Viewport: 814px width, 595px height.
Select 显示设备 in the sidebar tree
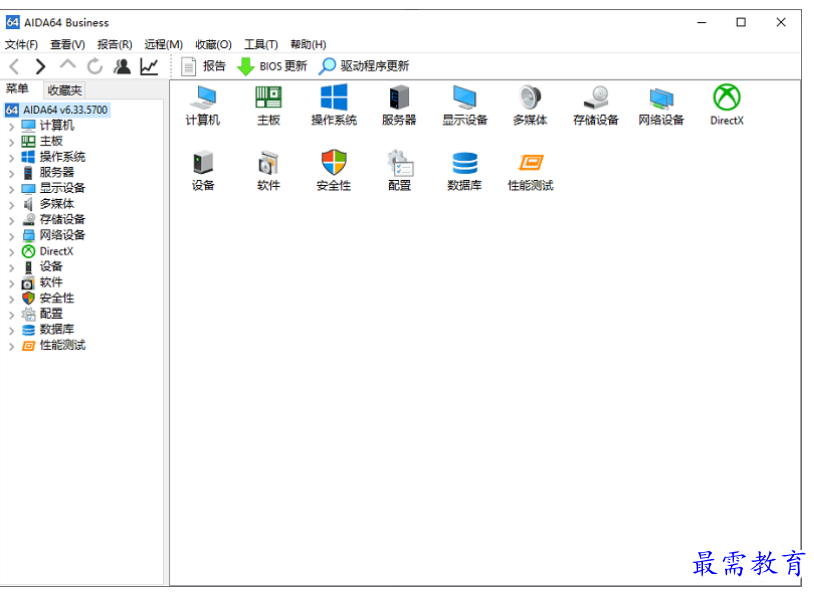(62, 188)
